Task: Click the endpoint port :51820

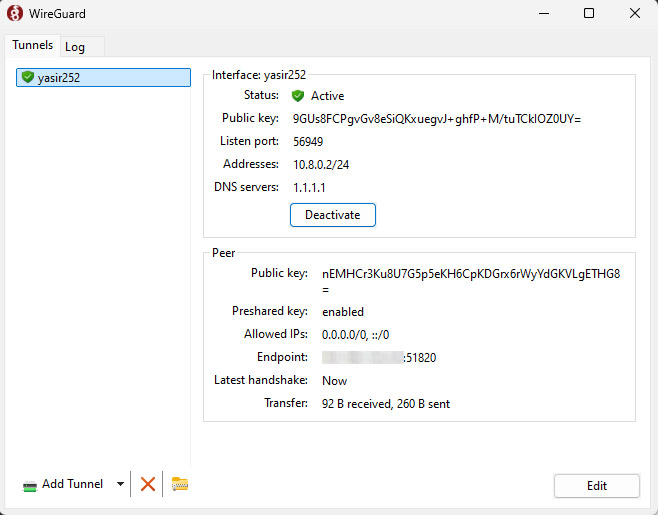Action: pyautogui.click(x=420, y=358)
